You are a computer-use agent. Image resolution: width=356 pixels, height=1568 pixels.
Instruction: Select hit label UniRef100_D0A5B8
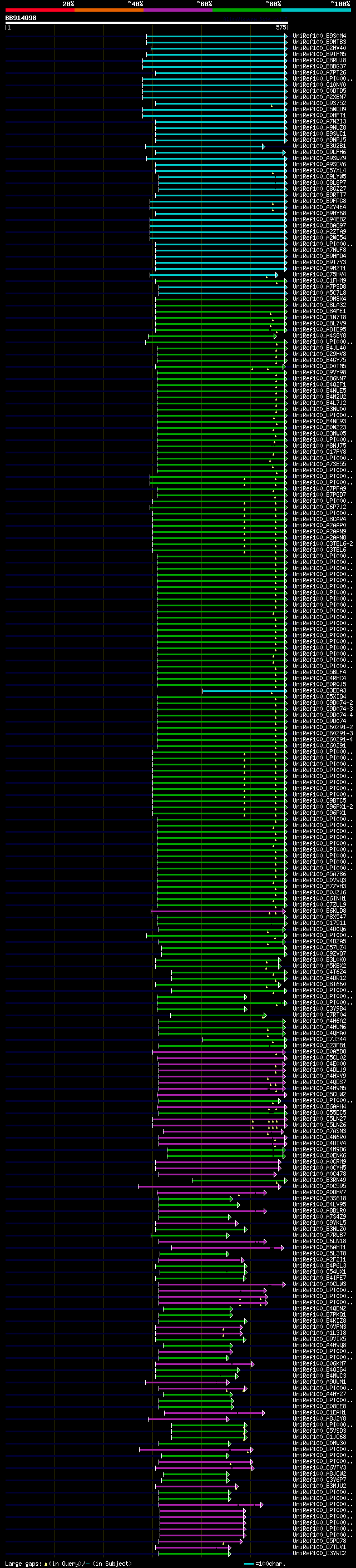319,1051
